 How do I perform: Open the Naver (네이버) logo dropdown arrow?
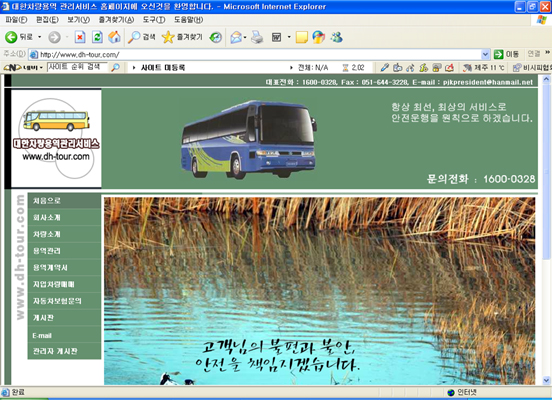click(41, 67)
